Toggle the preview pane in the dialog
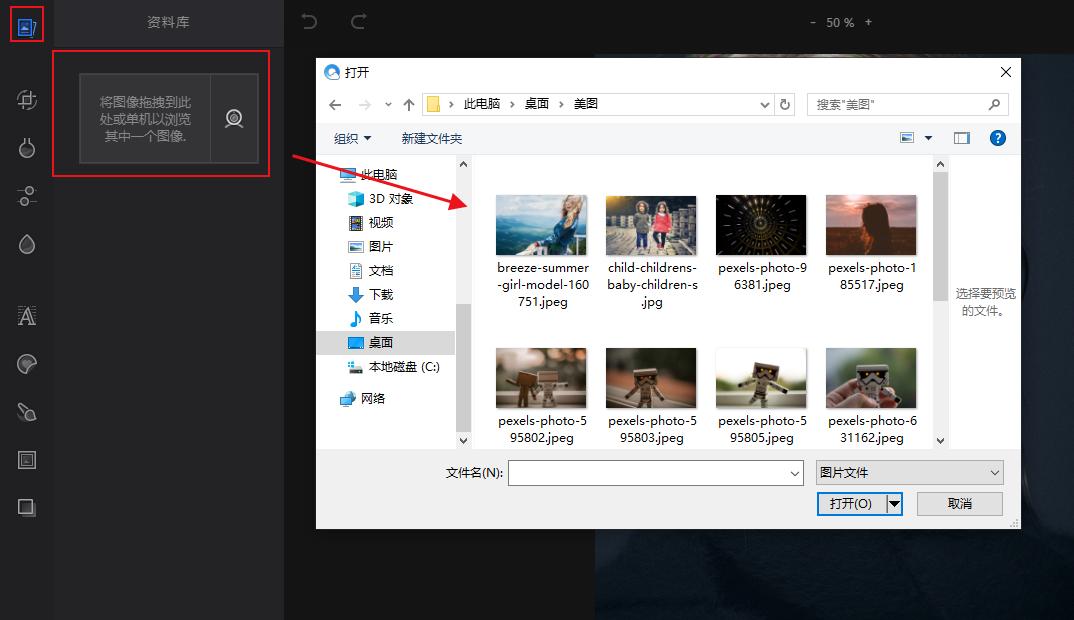 [961, 137]
